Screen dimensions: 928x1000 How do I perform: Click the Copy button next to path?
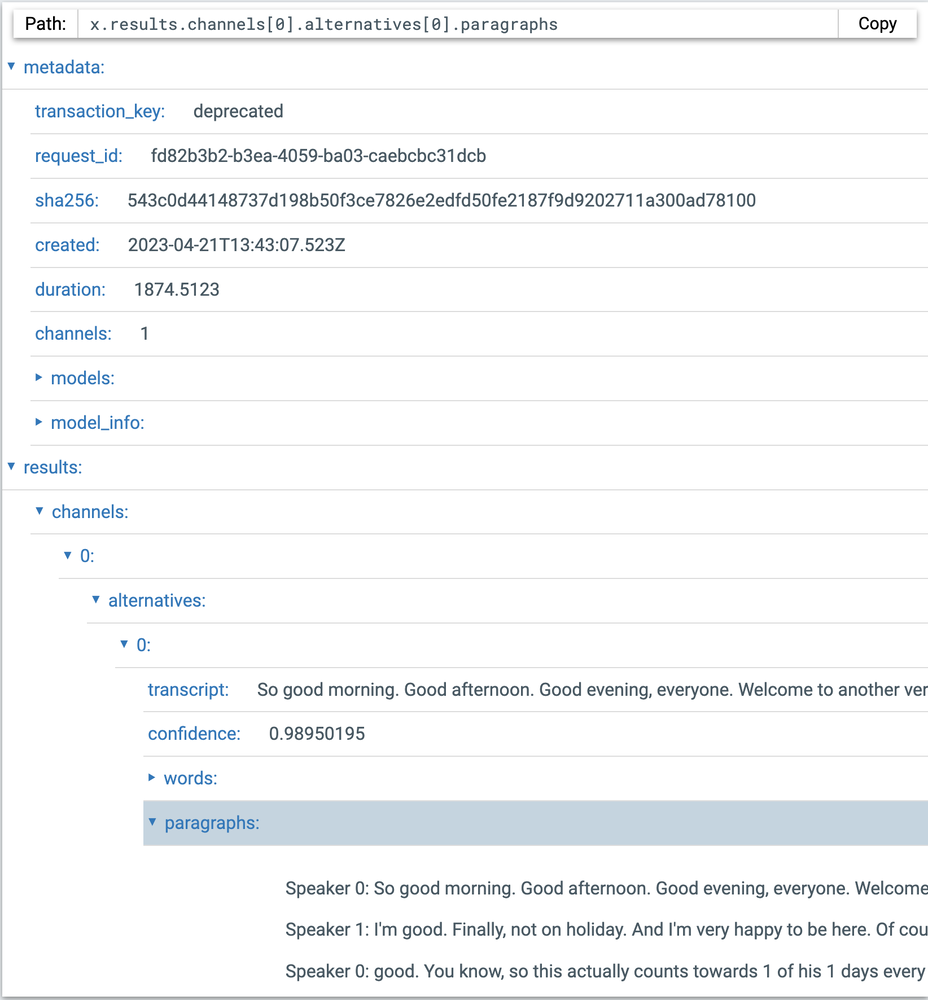coord(876,24)
